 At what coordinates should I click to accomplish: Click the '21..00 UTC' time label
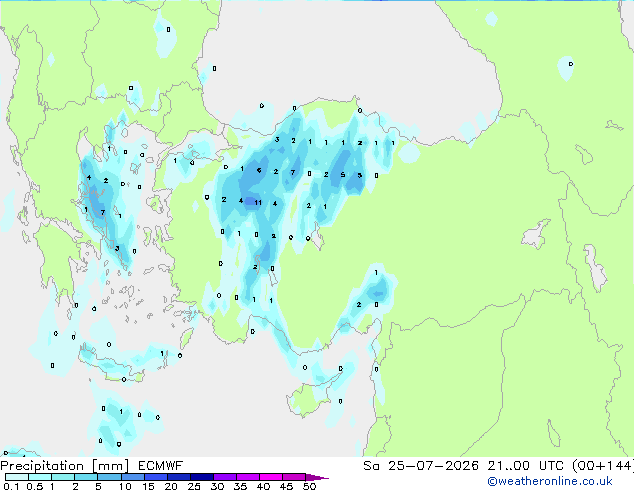tap(525, 466)
